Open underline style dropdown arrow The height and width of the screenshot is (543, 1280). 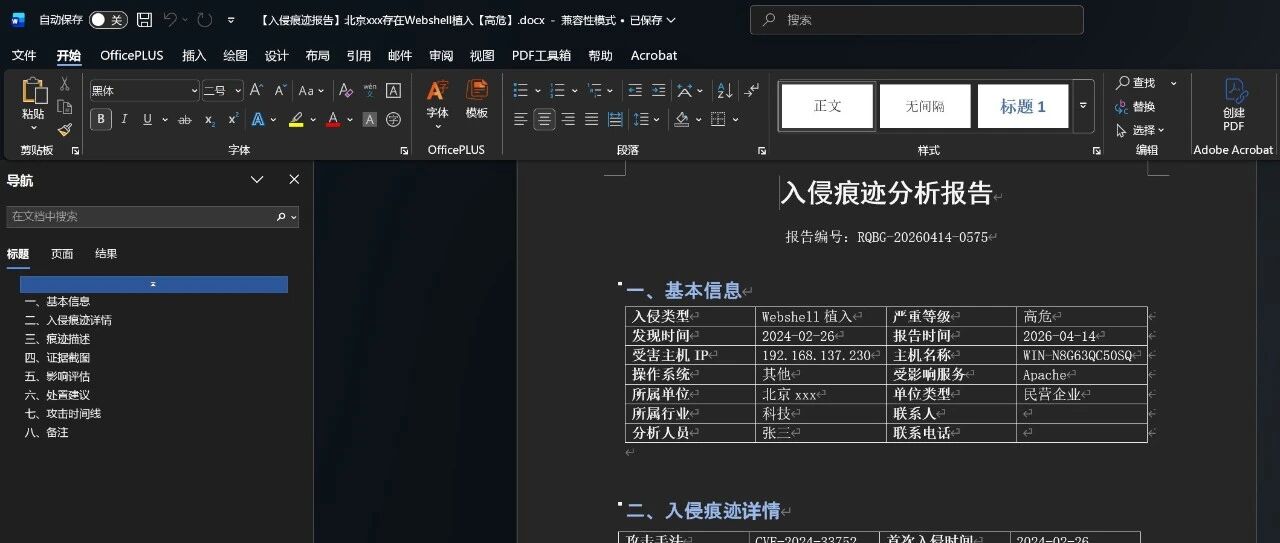pos(164,120)
